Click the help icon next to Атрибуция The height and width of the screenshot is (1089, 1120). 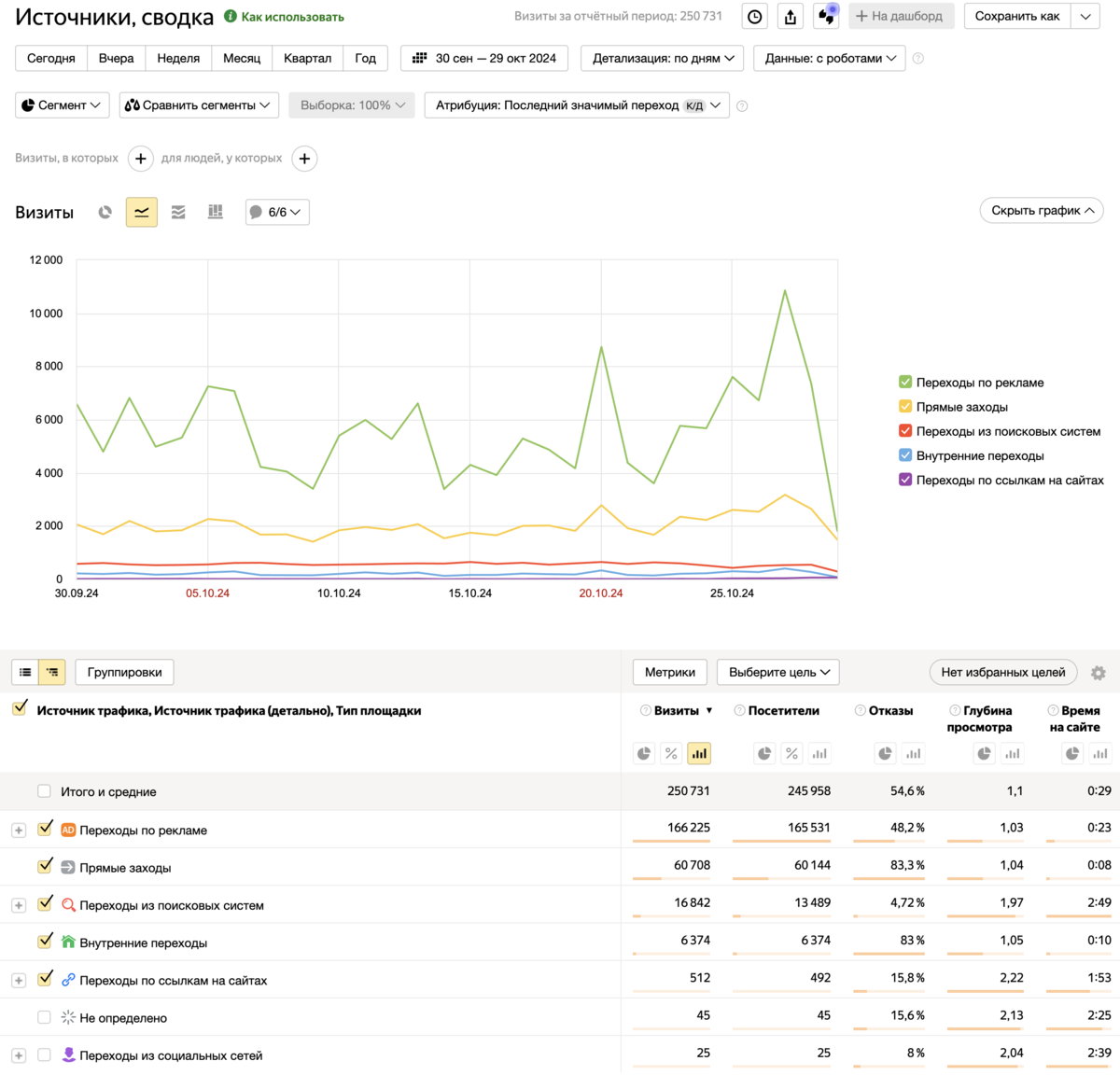[742, 106]
